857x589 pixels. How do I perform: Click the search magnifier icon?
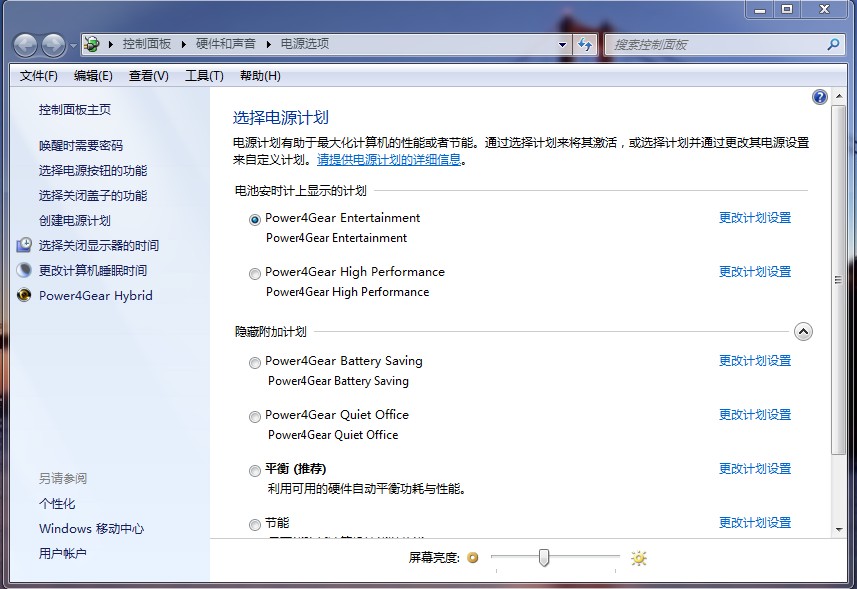tap(833, 44)
